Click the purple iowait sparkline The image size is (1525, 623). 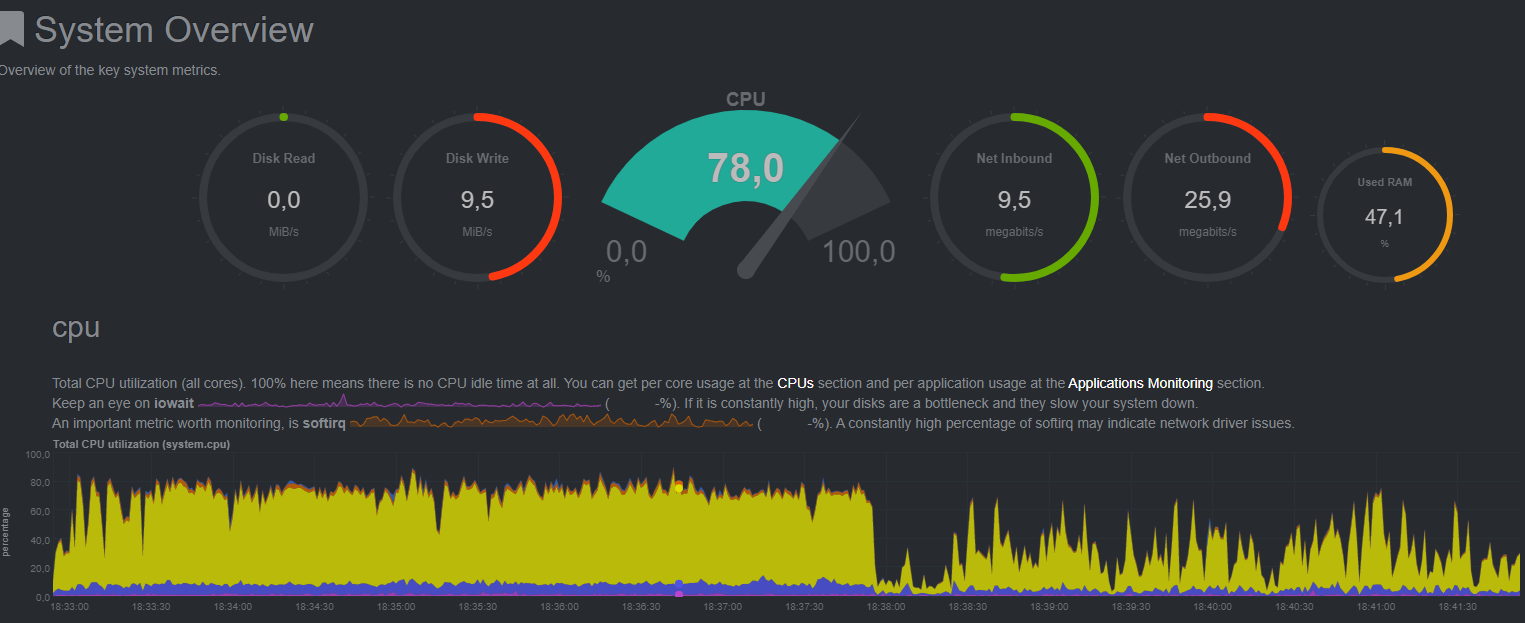coord(398,404)
